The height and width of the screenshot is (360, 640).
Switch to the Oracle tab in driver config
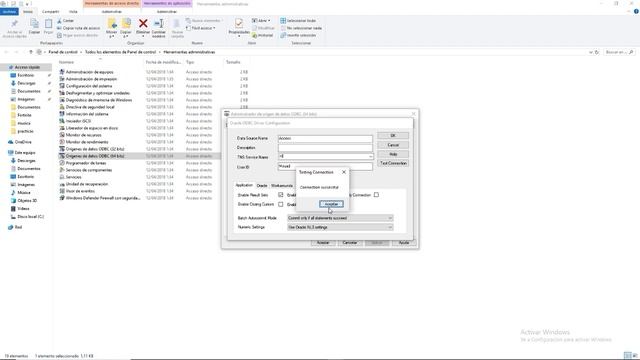pos(262,185)
